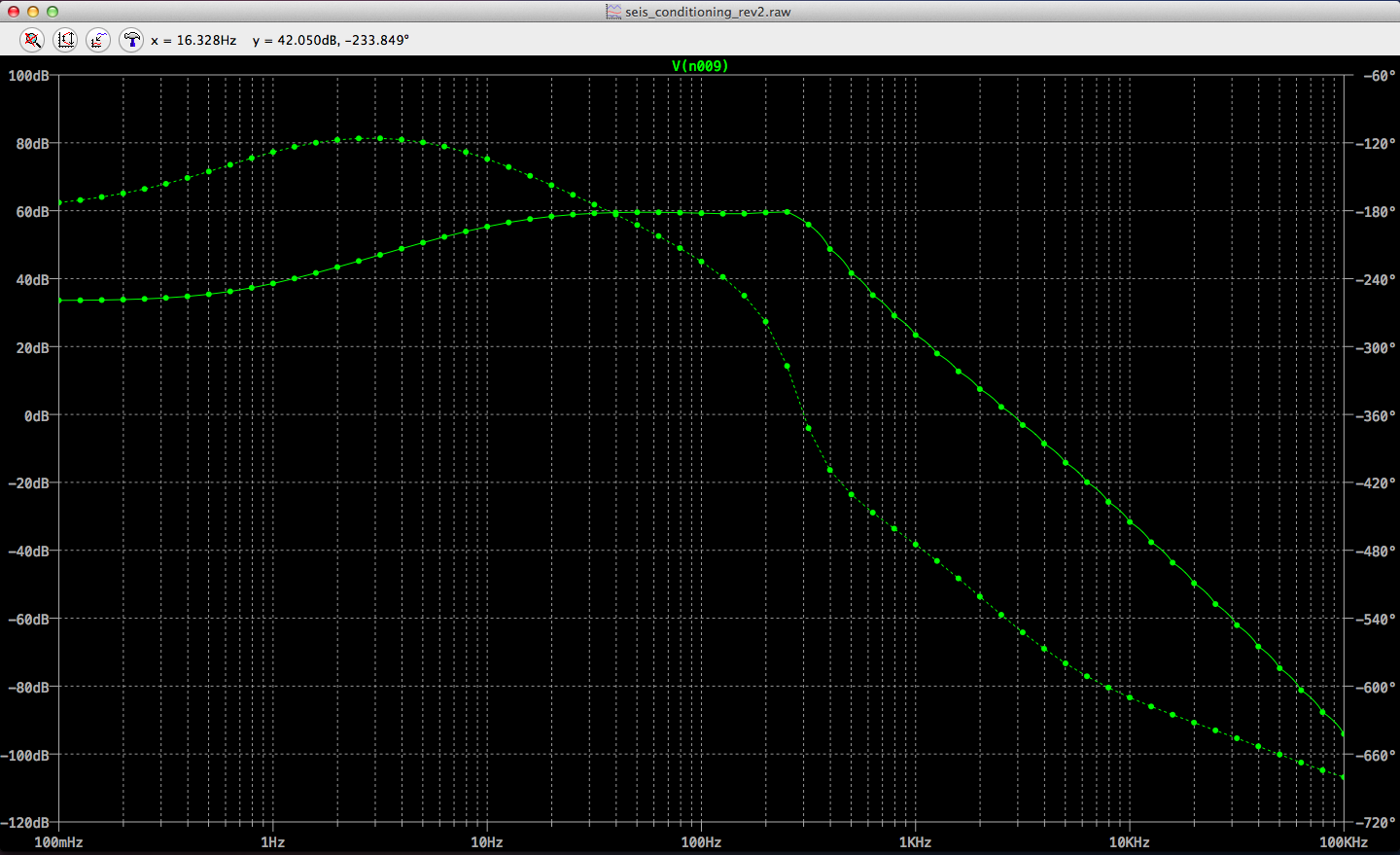
Task: Click the 60dB left axis label
Action: coord(33,212)
